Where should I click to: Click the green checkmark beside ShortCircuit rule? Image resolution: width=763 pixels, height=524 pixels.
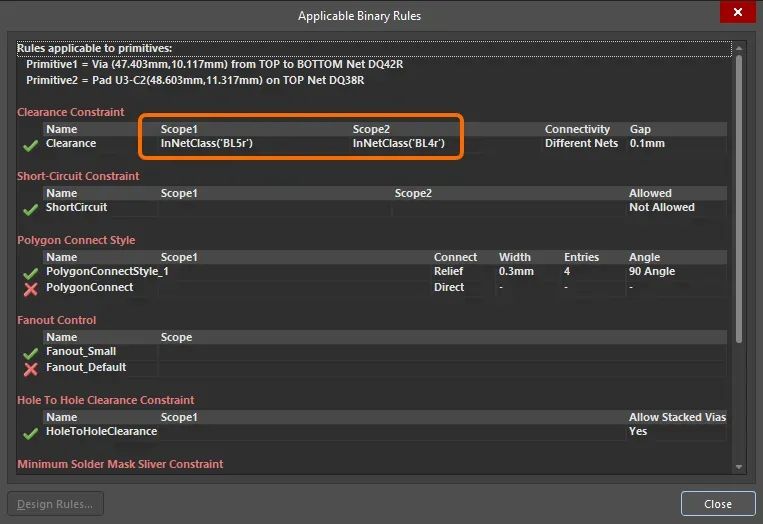pos(31,209)
